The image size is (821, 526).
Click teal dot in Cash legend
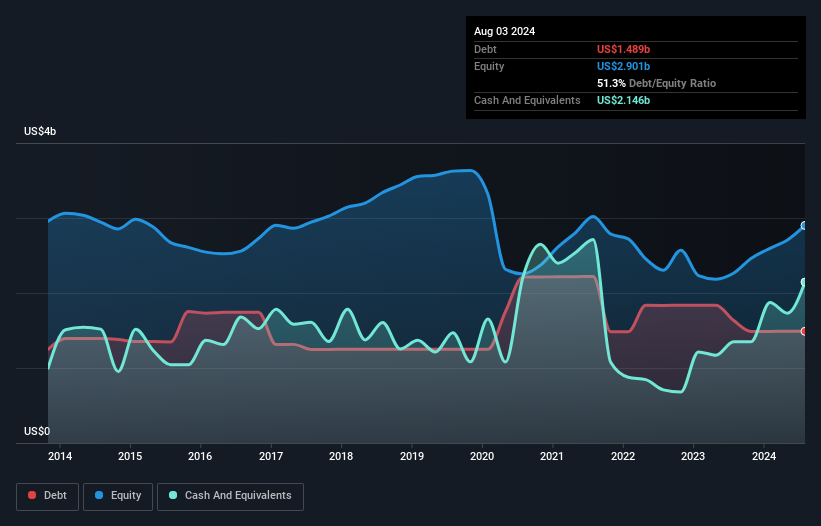click(x=173, y=495)
